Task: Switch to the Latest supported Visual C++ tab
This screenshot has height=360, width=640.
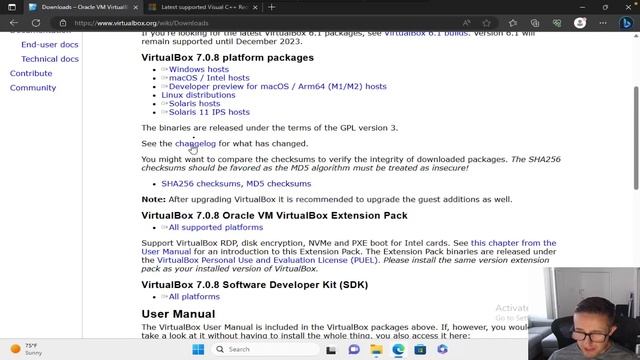Action: (x=203, y=7)
